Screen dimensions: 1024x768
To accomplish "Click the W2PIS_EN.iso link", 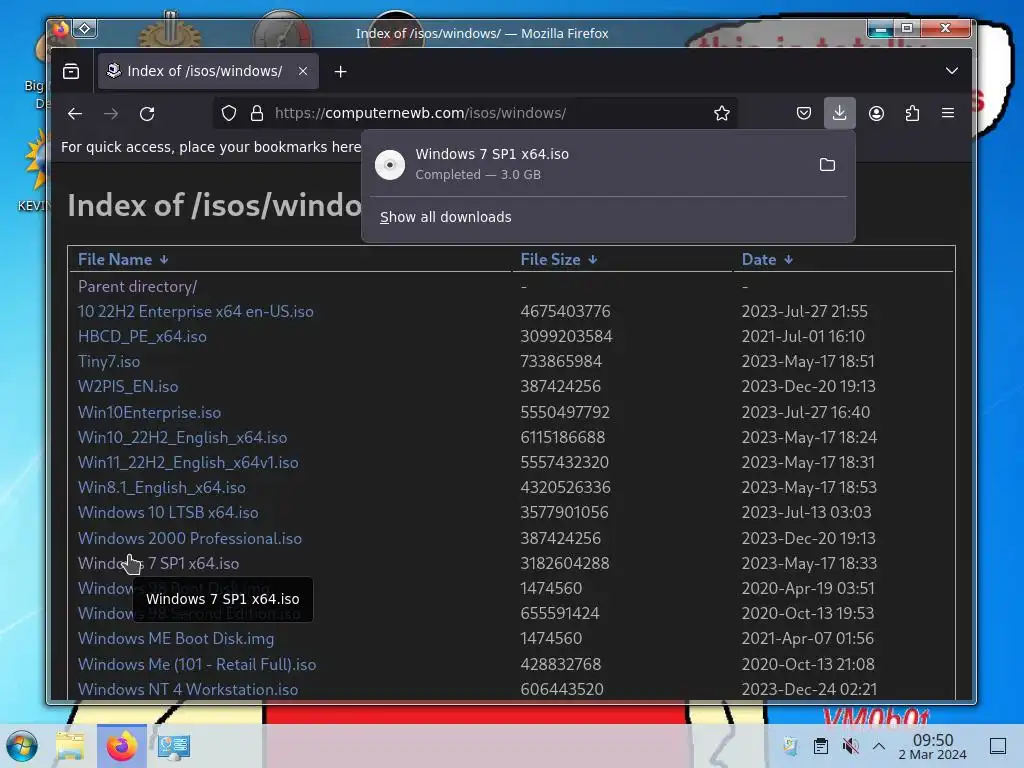I will [127, 387].
